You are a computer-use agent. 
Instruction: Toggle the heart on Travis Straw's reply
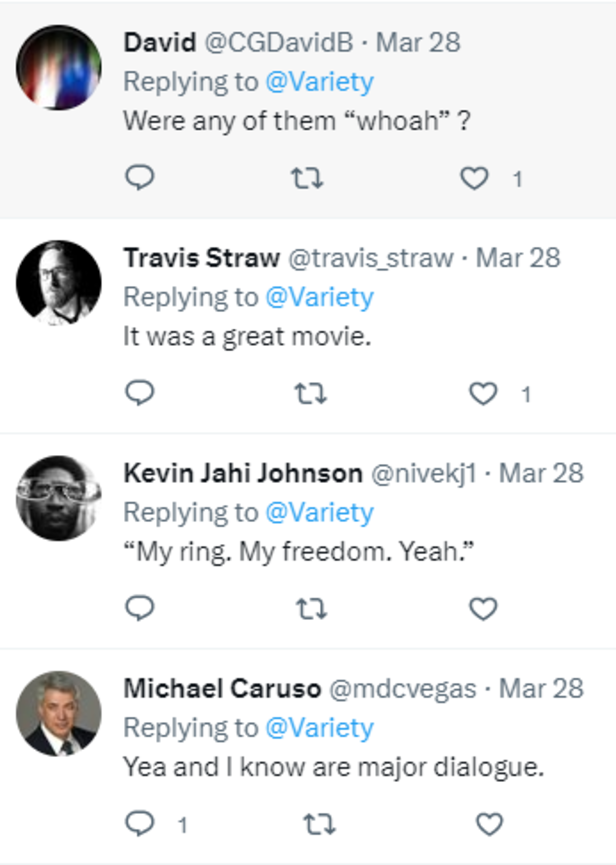click(481, 392)
